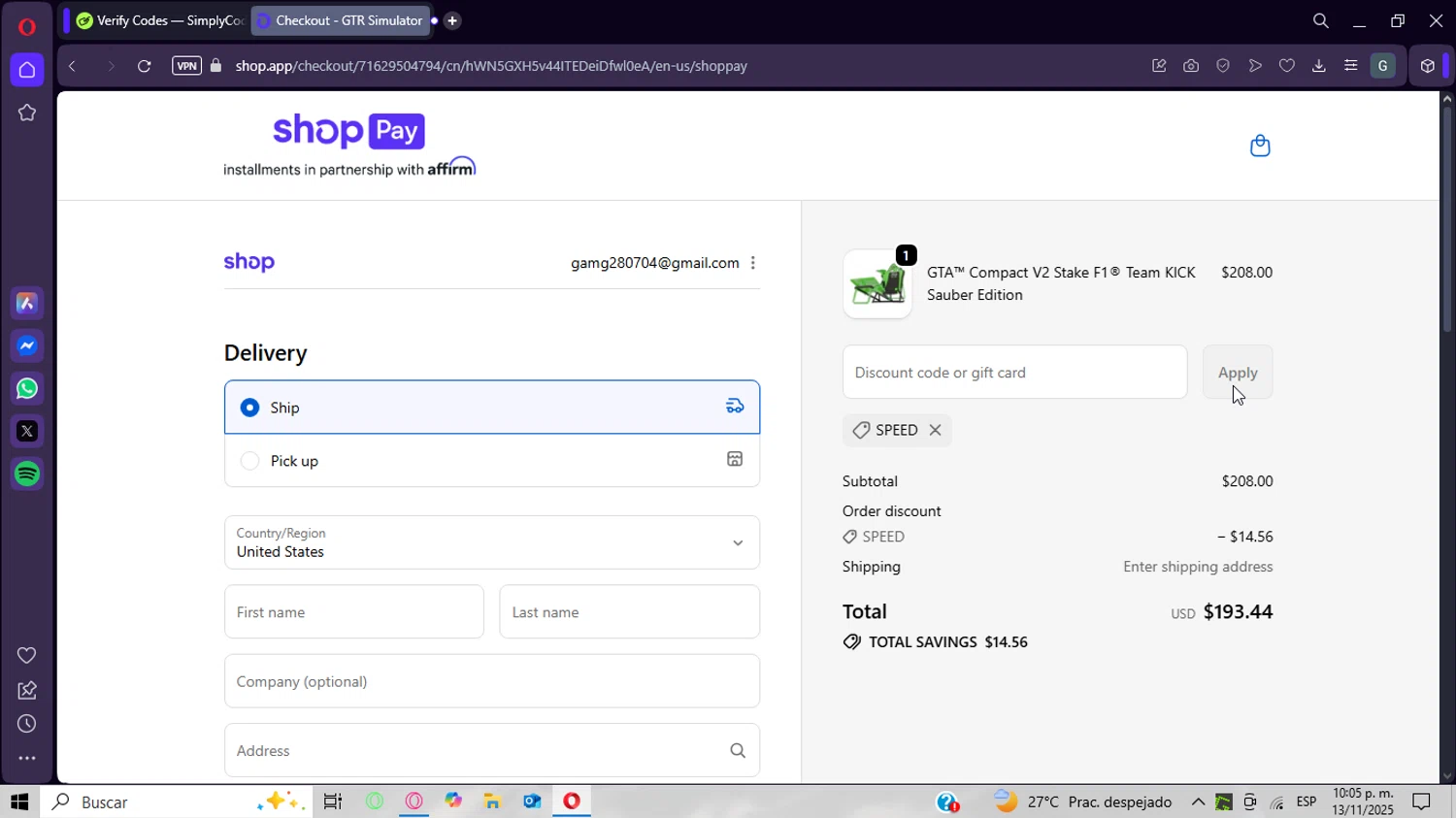Click the Address field
This screenshot has height=818, width=1456.
pyautogui.click(x=492, y=750)
